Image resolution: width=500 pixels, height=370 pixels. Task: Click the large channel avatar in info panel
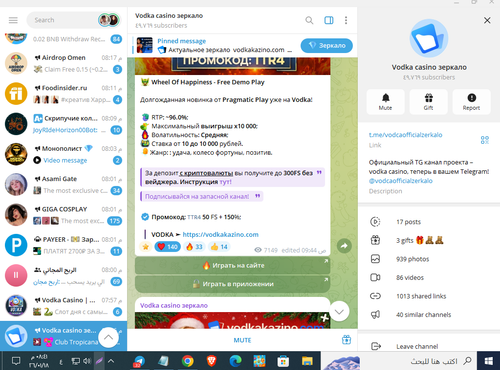click(x=429, y=38)
